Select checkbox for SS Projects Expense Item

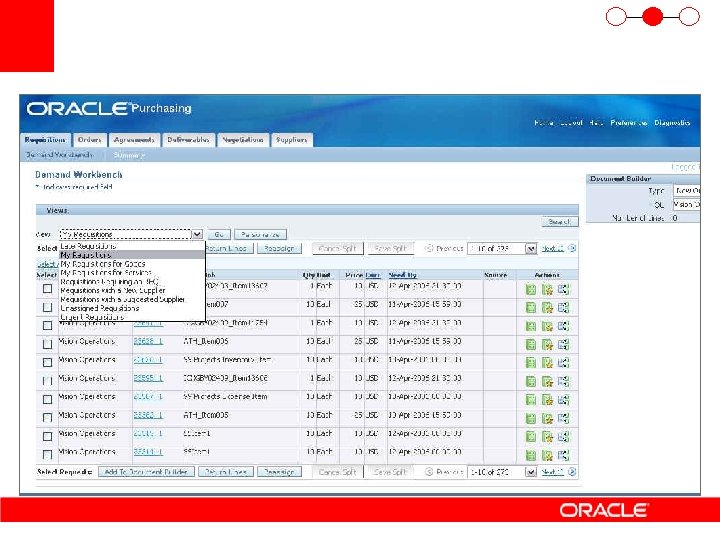point(47,399)
